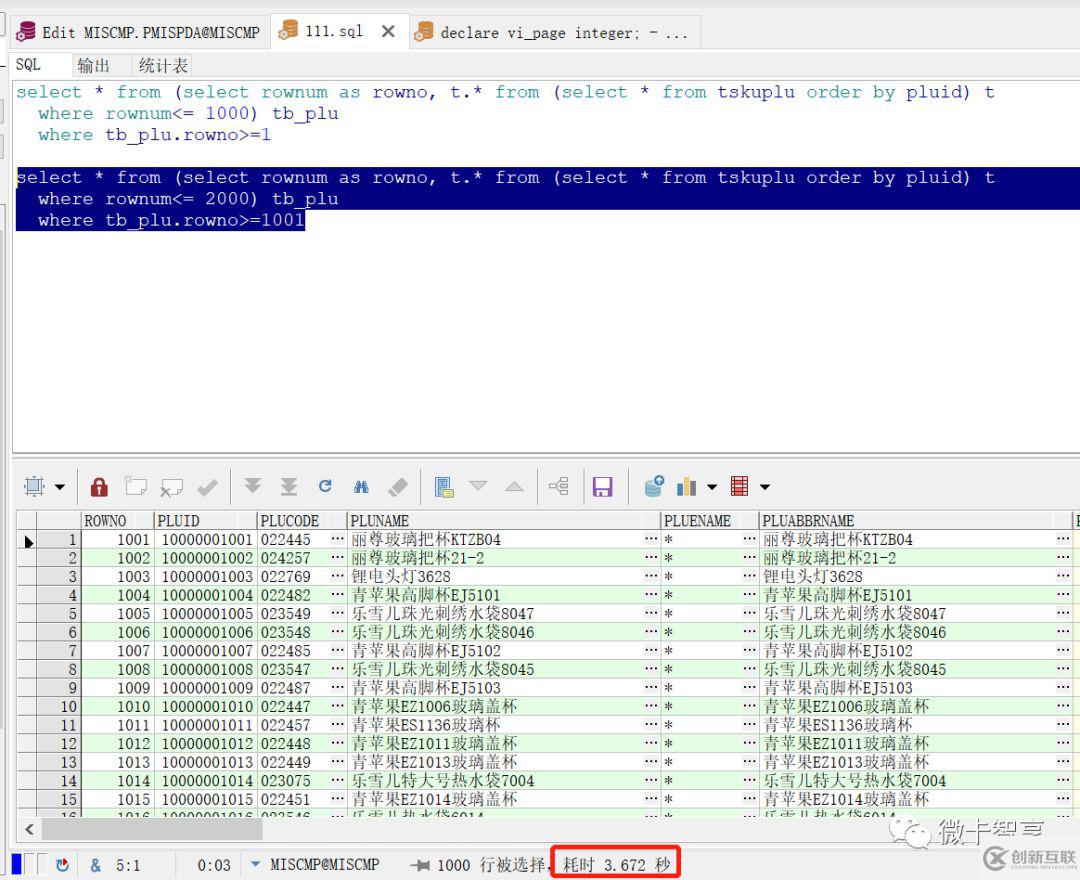
Task: Click the fetch next page arrow icon
Action: tap(253, 486)
